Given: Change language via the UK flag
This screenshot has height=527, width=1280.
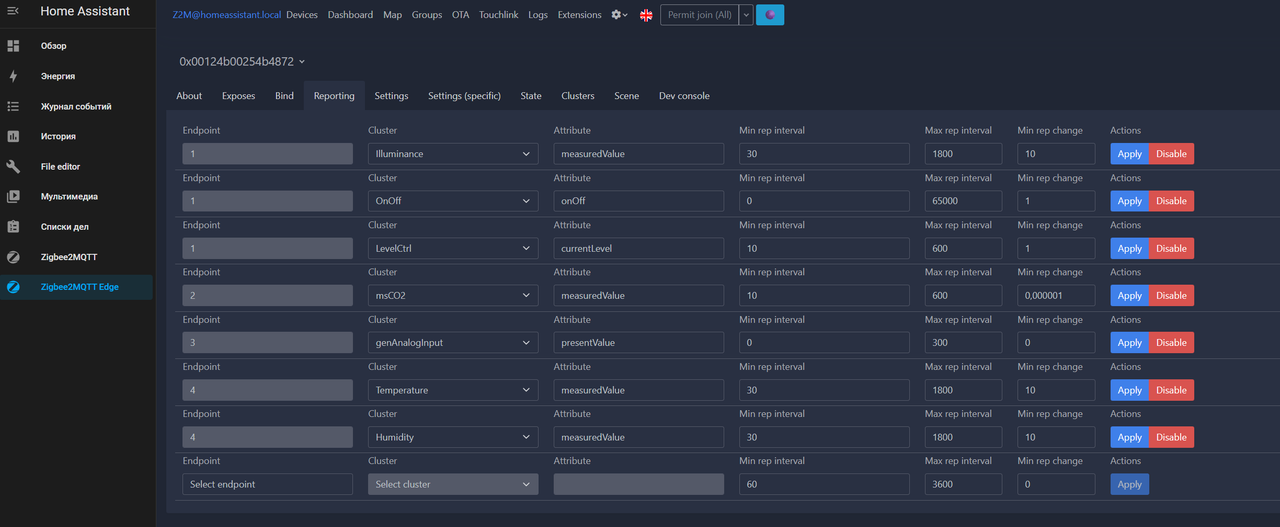Looking at the screenshot, I should point(646,15).
